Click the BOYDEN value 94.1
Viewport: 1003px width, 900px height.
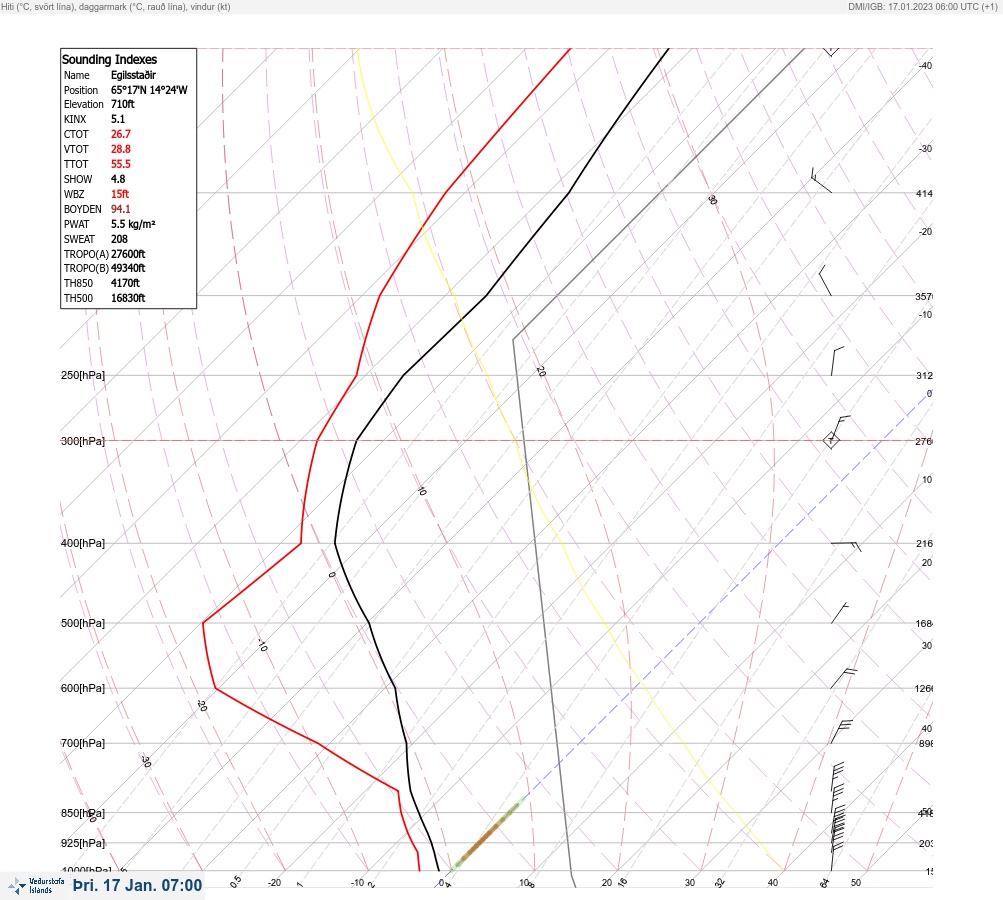[120, 209]
